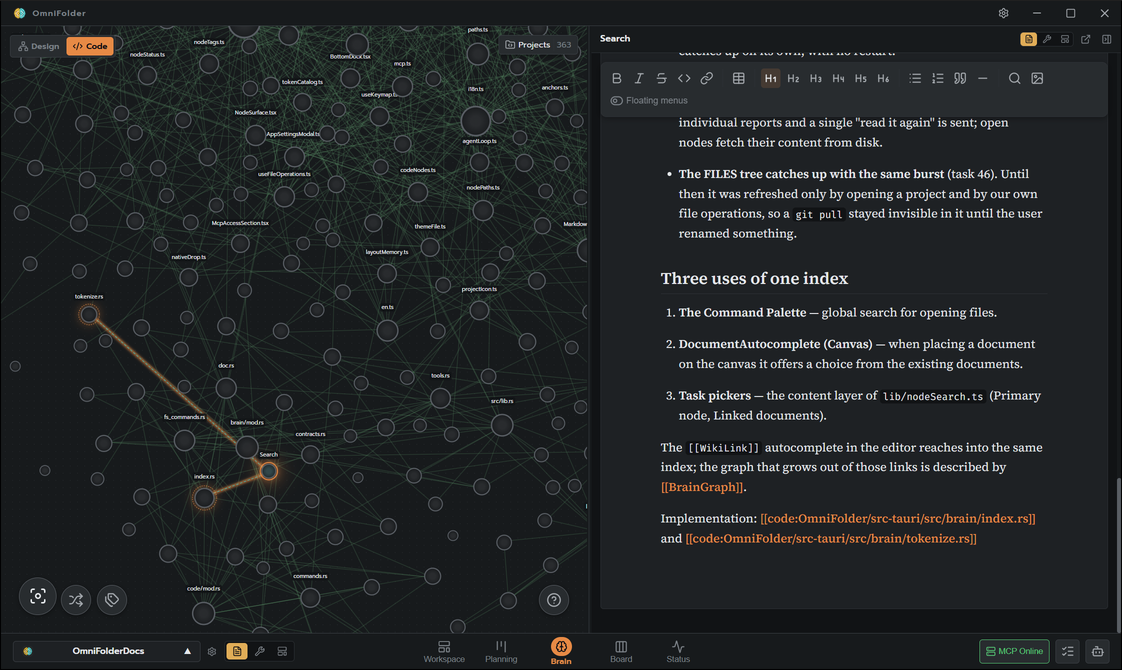Open the brain/index.rs code link
Screen dimensions: 1122x670
897,518
